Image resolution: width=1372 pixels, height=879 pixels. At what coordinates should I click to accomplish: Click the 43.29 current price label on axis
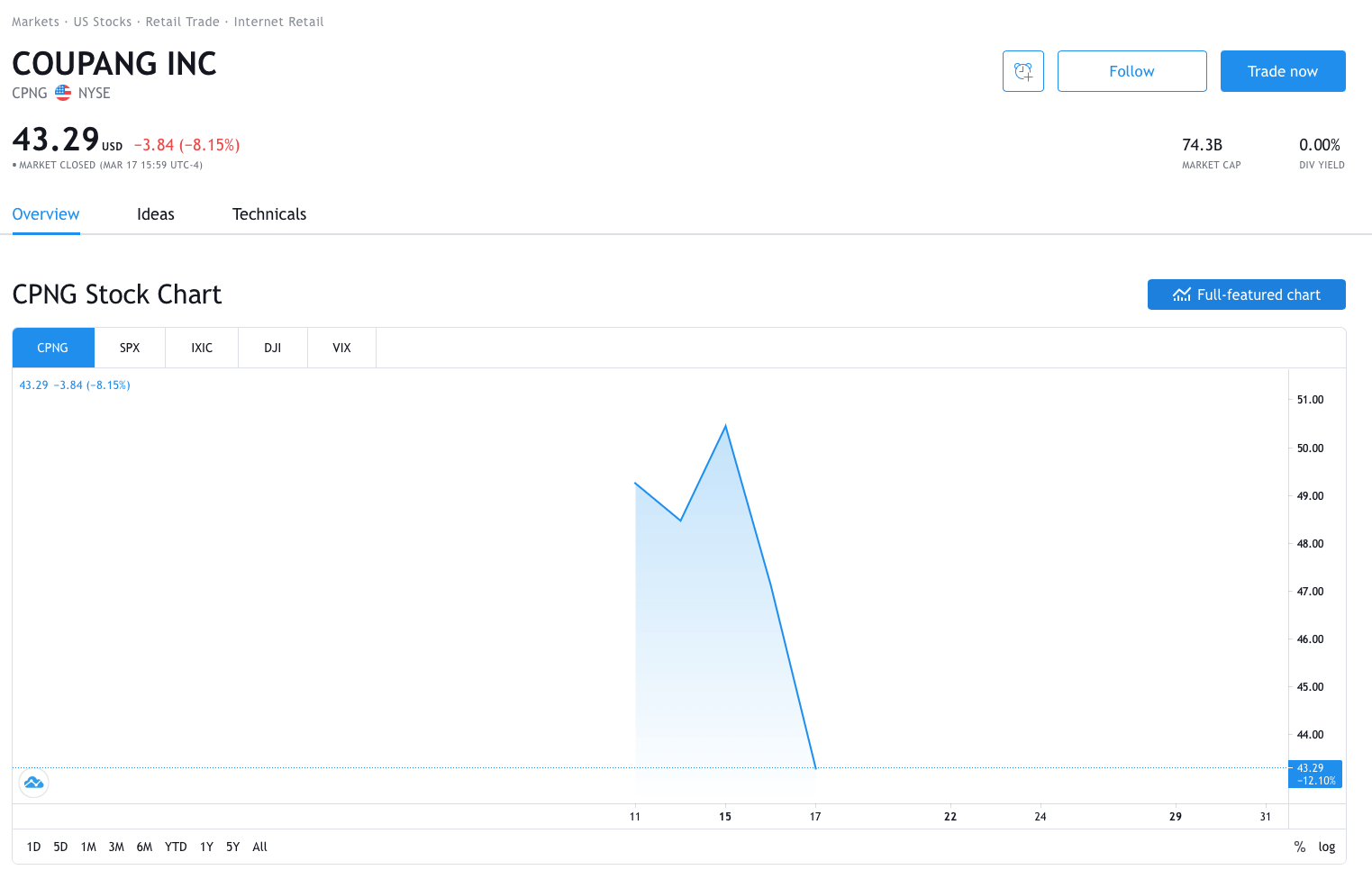point(1315,775)
